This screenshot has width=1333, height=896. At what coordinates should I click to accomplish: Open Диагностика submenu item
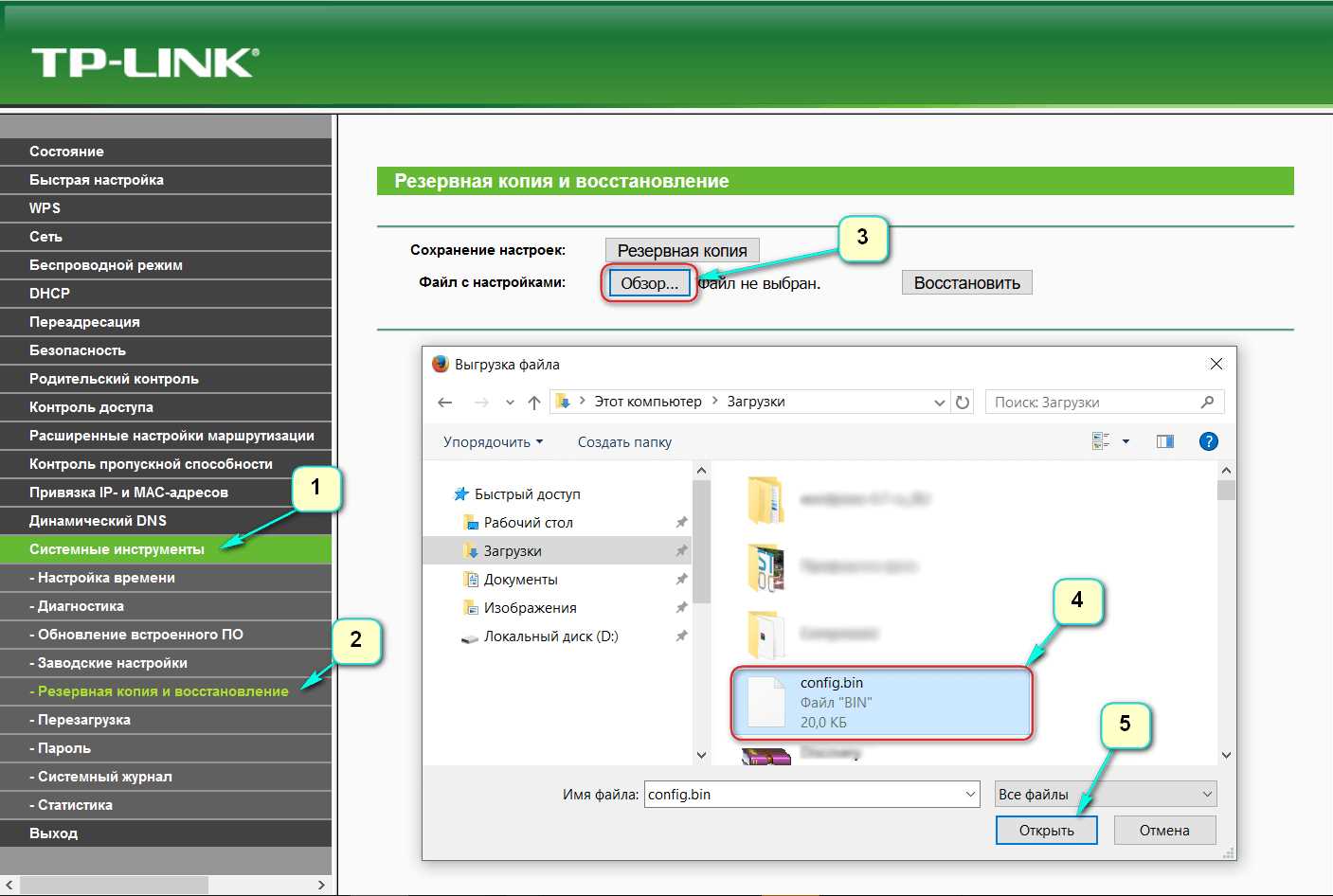coord(166,606)
